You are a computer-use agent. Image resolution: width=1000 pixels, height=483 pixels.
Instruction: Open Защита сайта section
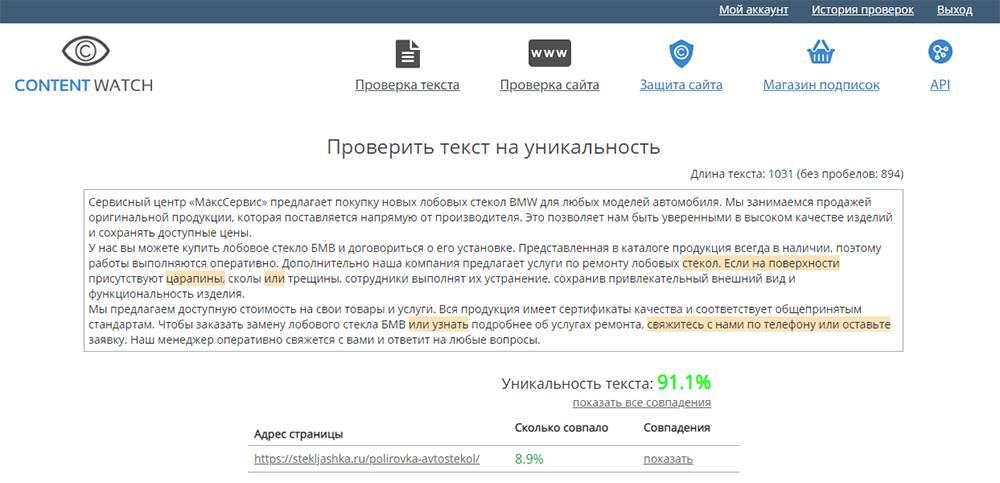click(x=681, y=85)
